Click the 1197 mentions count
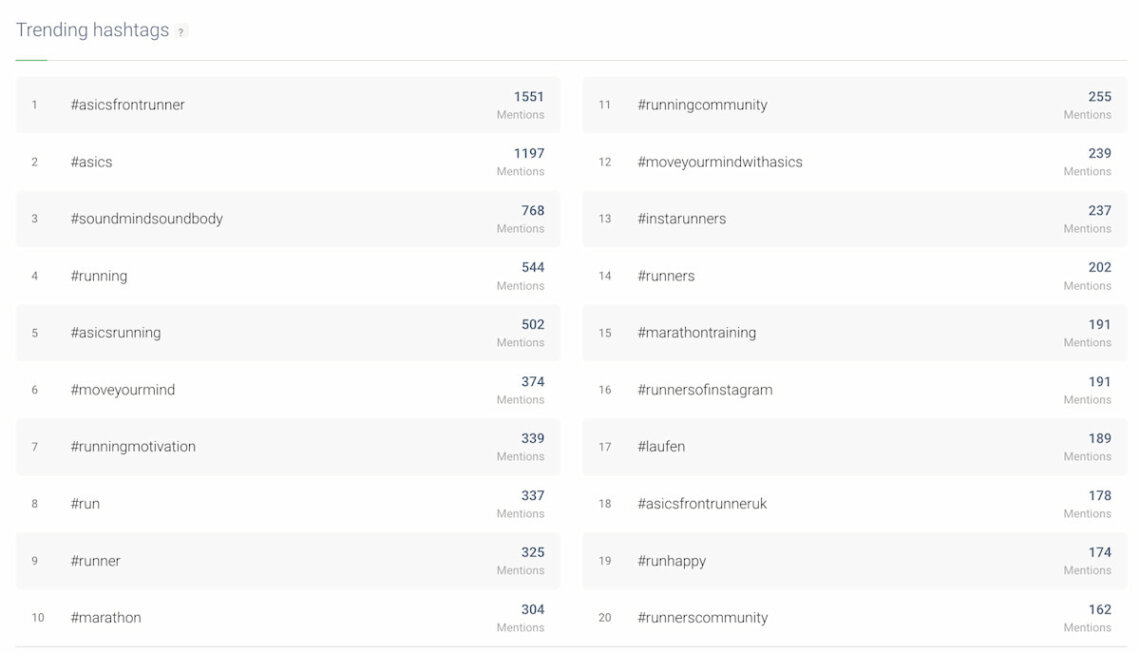The image size is (1140, 653). [x=529, y=153]
